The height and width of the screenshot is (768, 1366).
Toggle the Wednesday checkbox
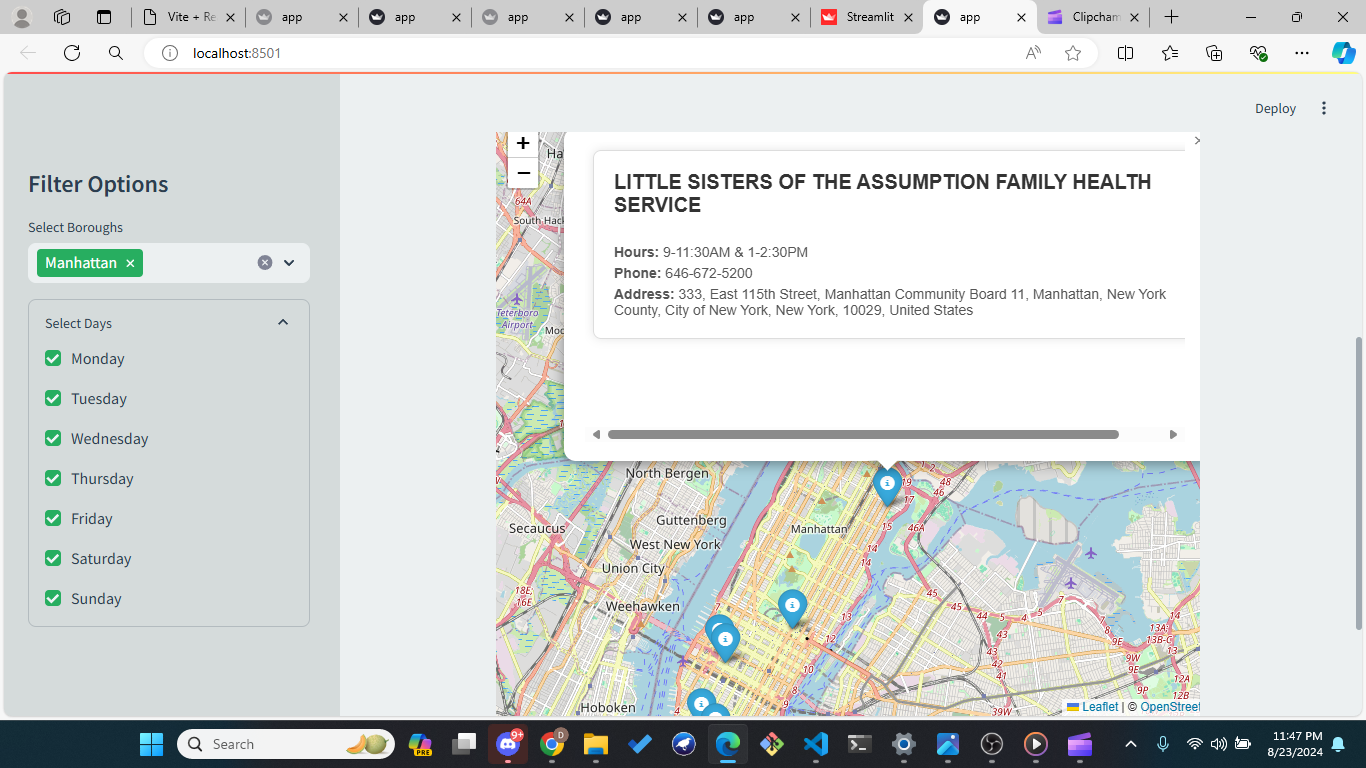pos(53,438)
